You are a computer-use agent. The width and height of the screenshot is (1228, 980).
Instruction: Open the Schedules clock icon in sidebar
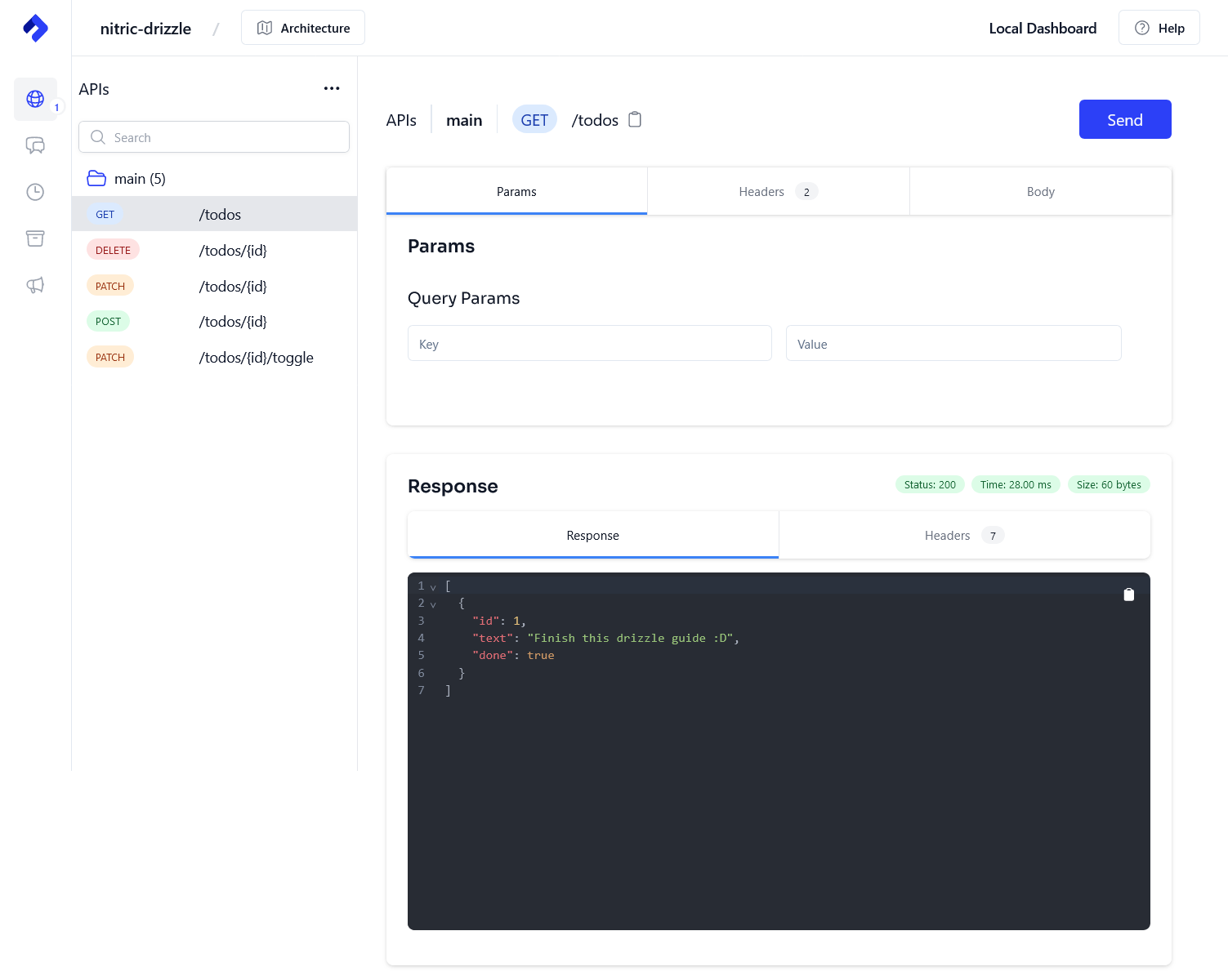pos(35,192)
